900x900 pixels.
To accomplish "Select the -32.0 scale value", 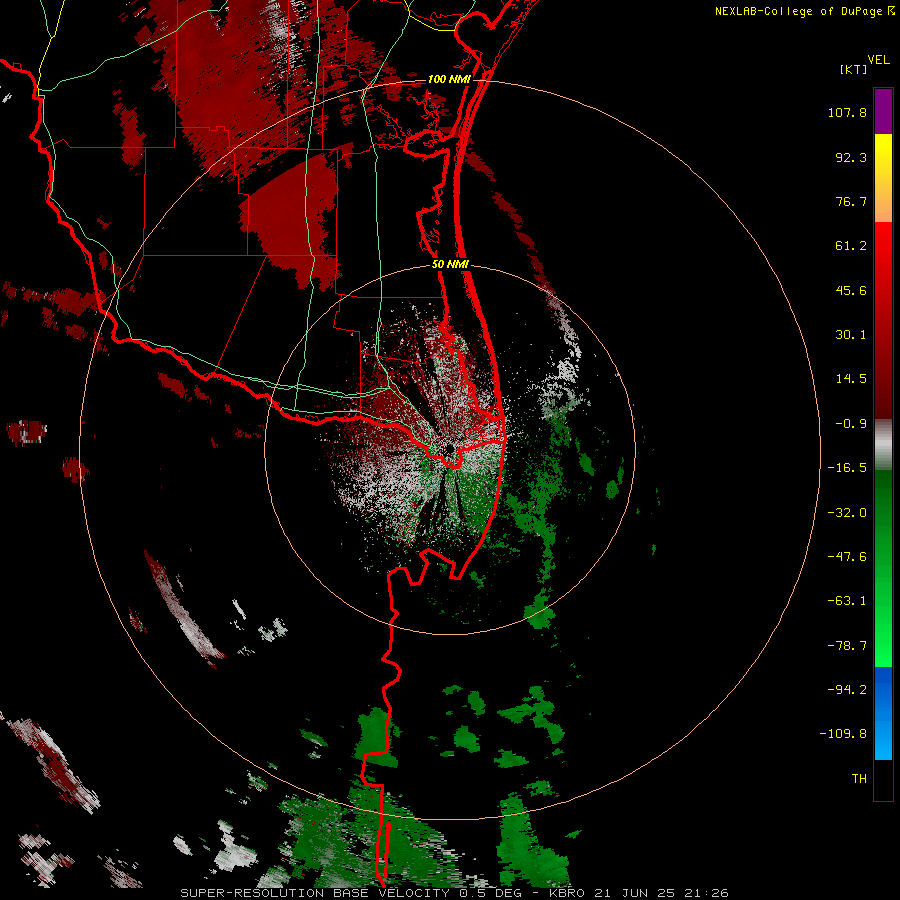I will tap(847, 513).
